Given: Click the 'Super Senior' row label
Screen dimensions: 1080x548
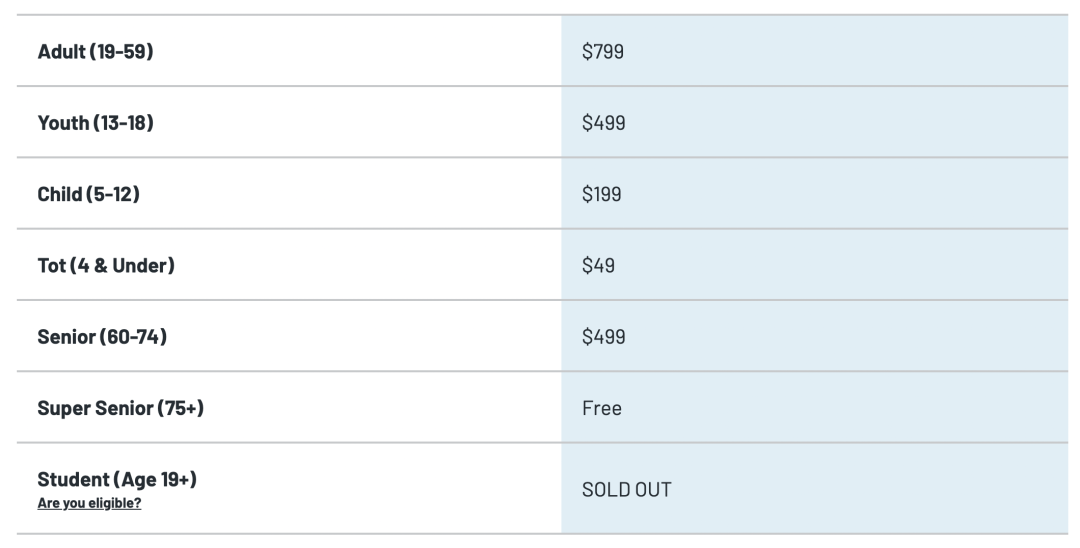Looking at the screenshot, I should pyautogui.click(x=95, y=408).
